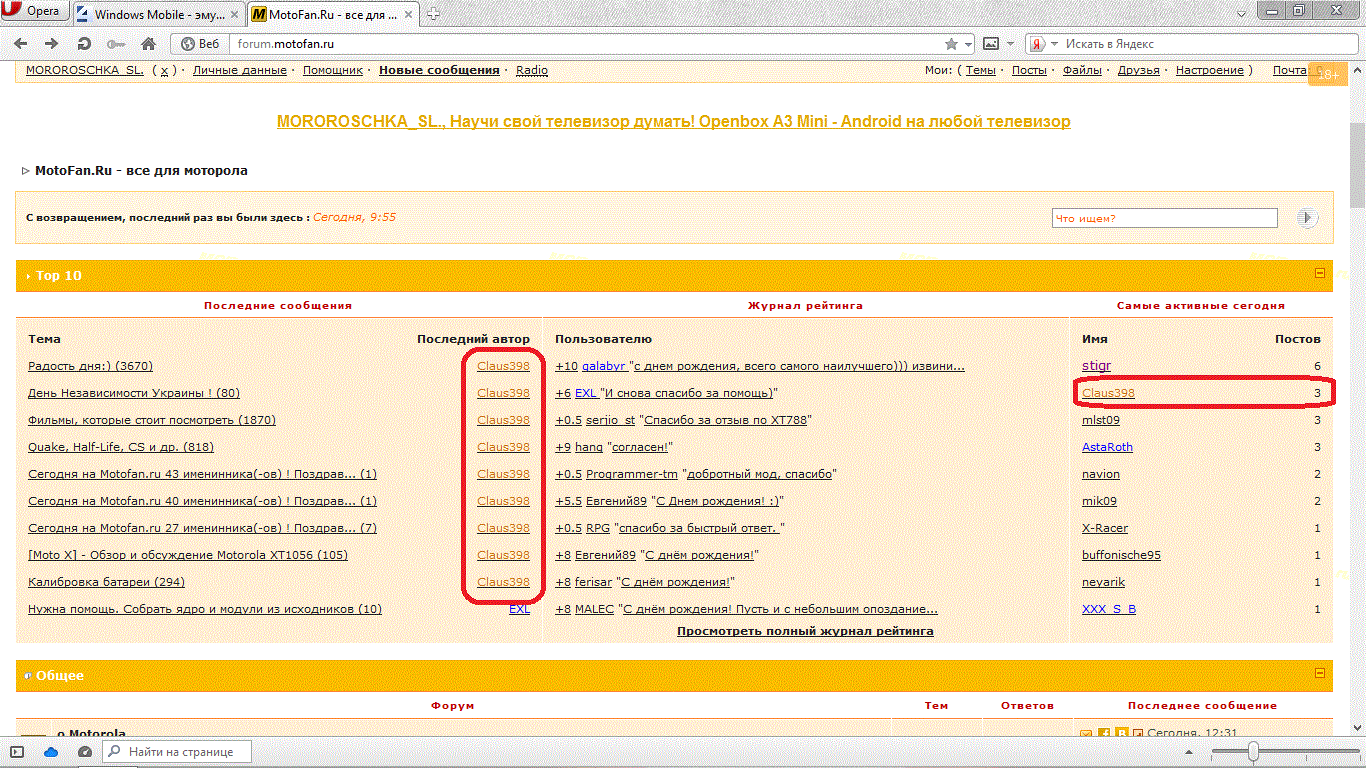Open Фильмы, которые стоит посмотреть topic
This screenshot has width=1366, height=768.
click(x=152, y=420)
